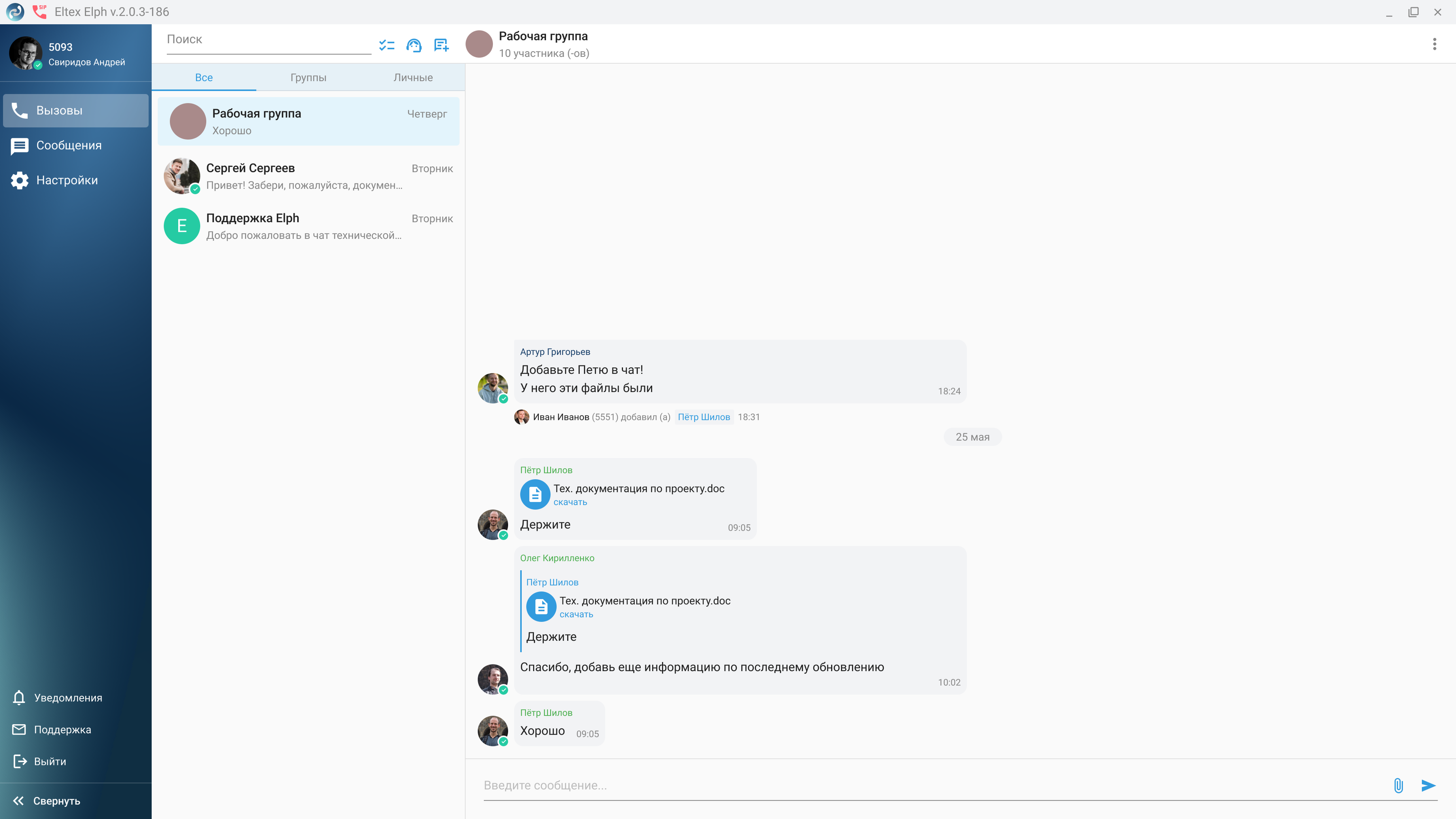Image resolution: width=1456 pixels, height=819 pixels.
Task: Select the Все chats tab
Action: [203, 77]
